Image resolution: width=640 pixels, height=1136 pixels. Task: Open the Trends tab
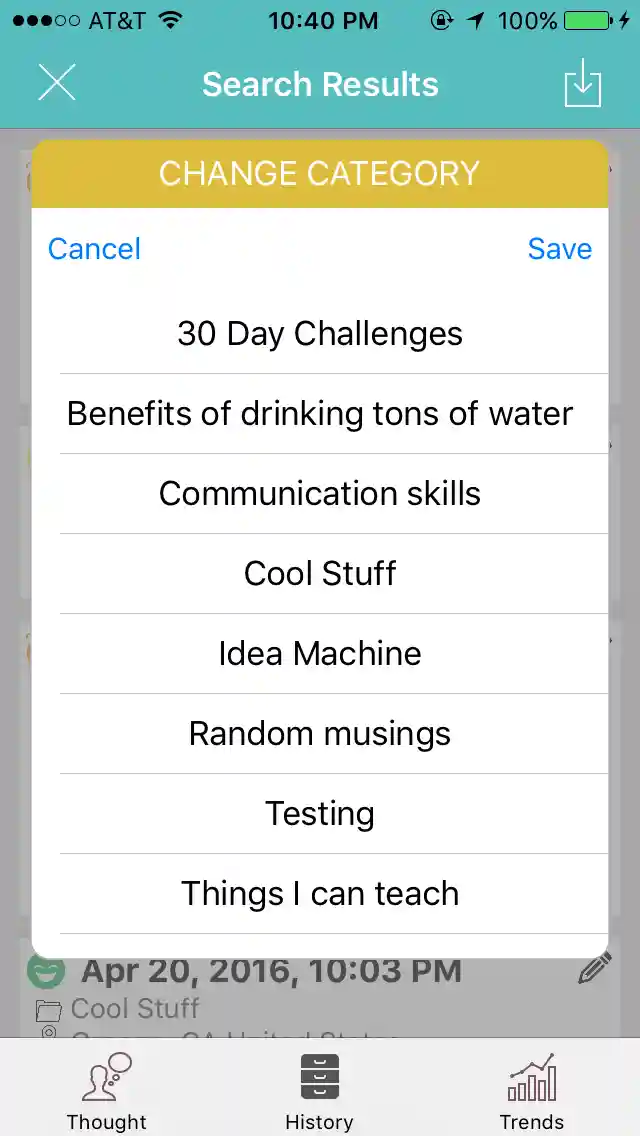point(532,1090)
